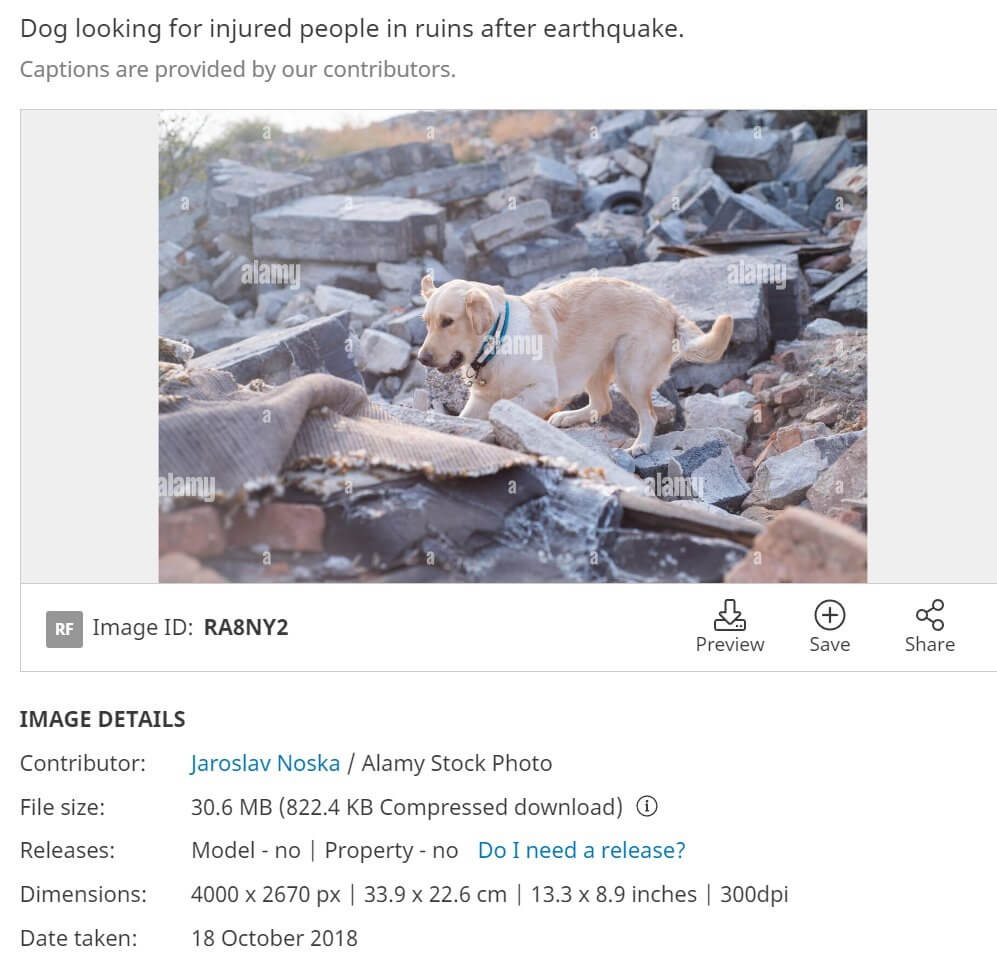Click the date taken 18 October 2018
Image resolution: width=997 pixels, height=965 pixels.
(x=274, y=938)
